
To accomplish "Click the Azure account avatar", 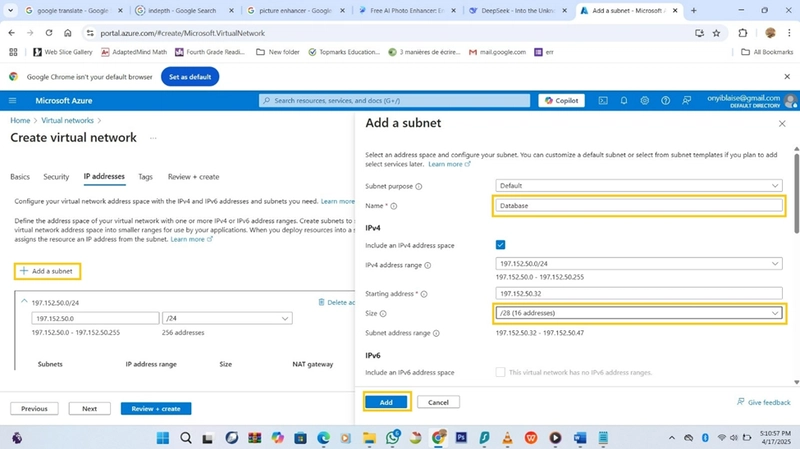I will tap(790, 101).
